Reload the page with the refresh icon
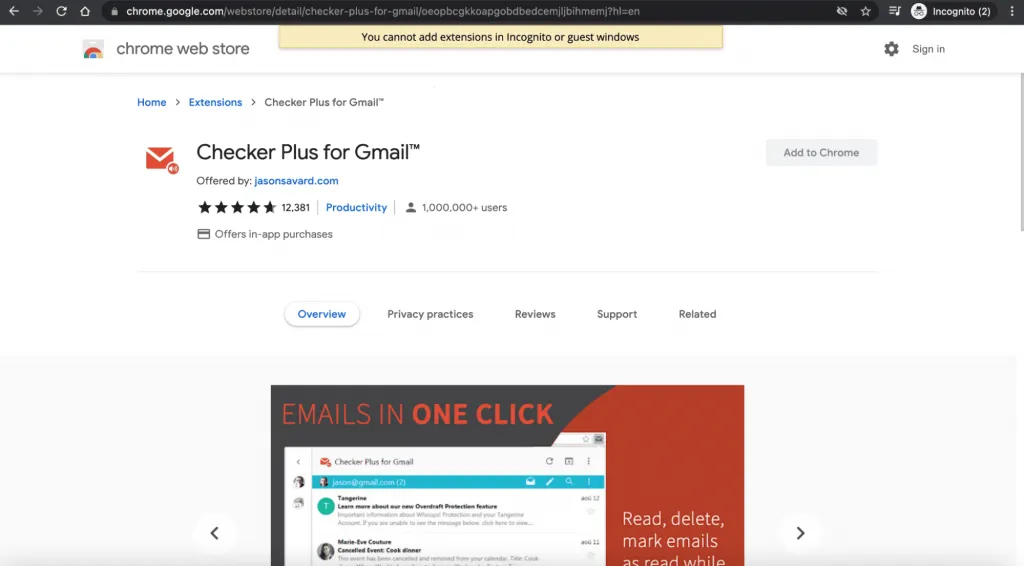Image resolution: width=1024 pixels, height=566 pixels. click(x=61, y=11)
